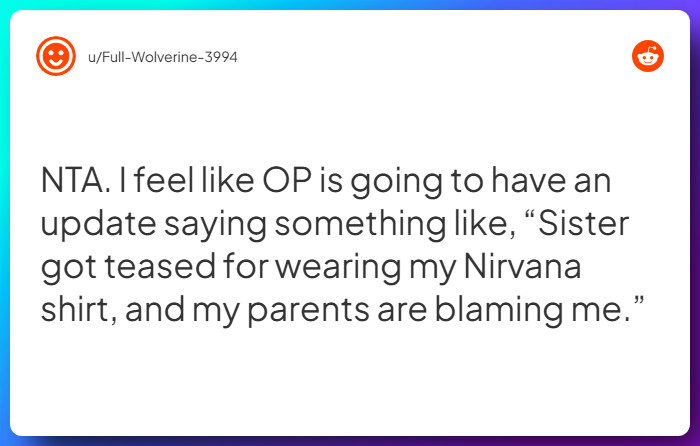Click the Reddit Snoo logo
The height and width of the screenshot is (446, 700).
click(x=648, y=56)
